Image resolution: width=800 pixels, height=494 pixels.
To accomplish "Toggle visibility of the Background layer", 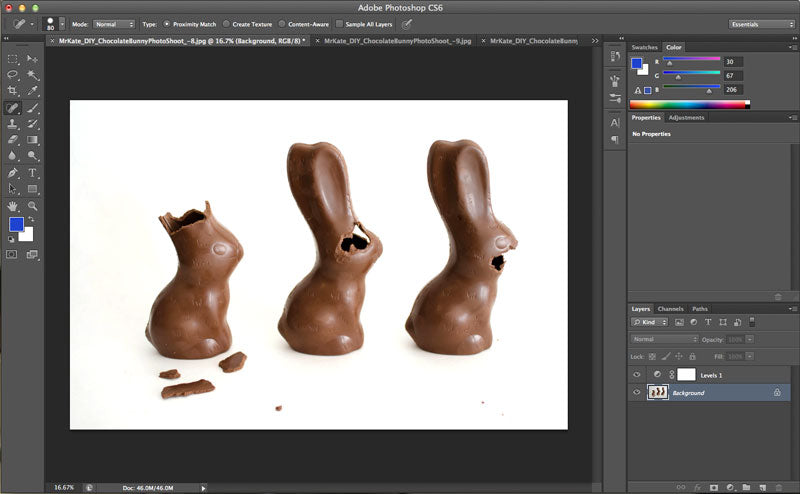I will pyautogui.click(x=637, y=393).
